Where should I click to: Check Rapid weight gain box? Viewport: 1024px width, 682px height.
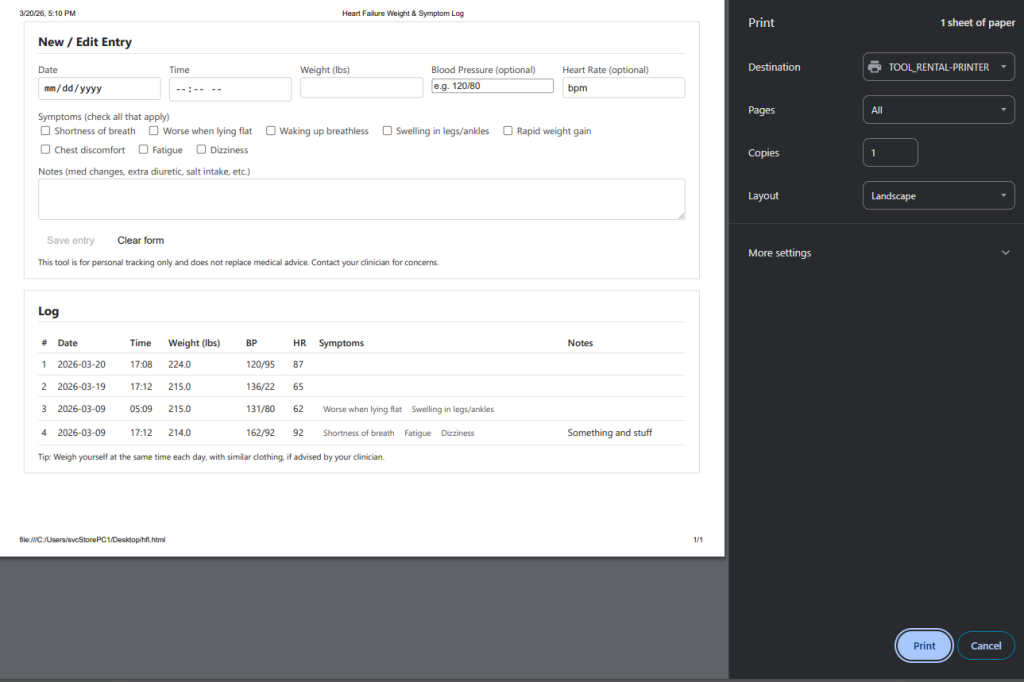pos(507,131)
